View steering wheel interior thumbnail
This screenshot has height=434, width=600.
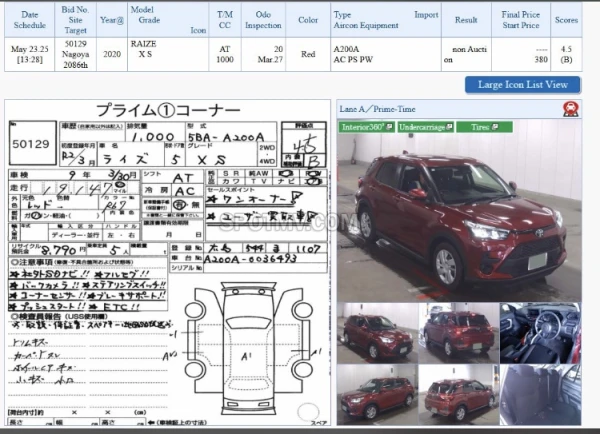pyautogui.click(x=539, y=331)
